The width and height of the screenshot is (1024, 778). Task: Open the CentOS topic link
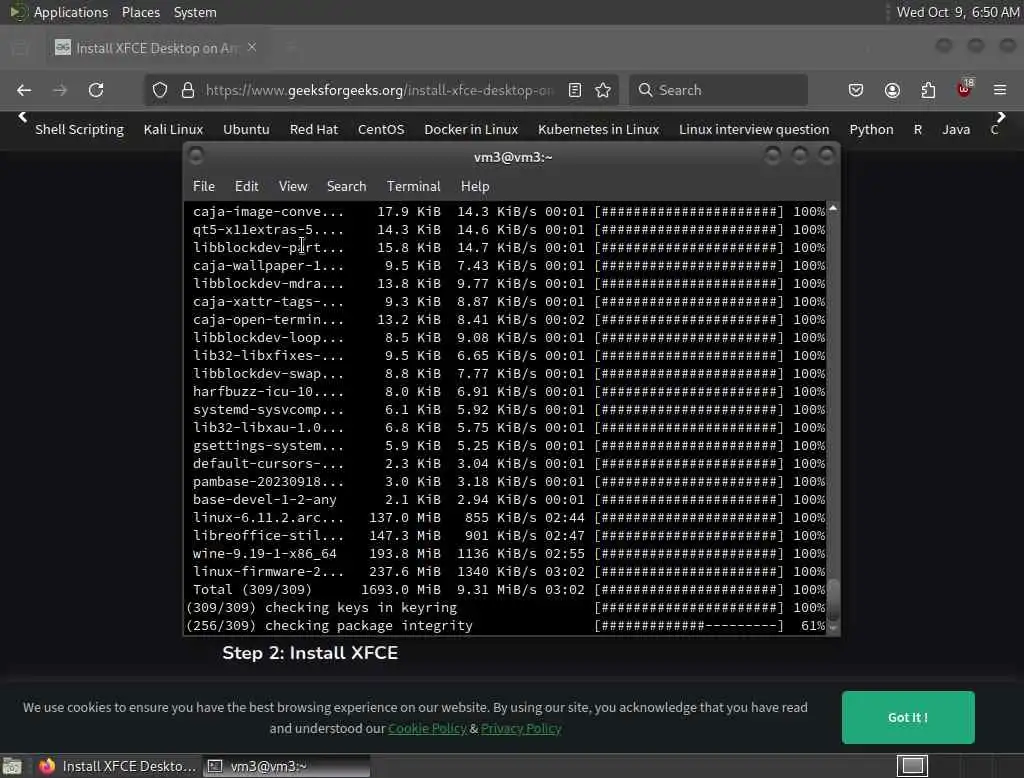click(381, 129)
